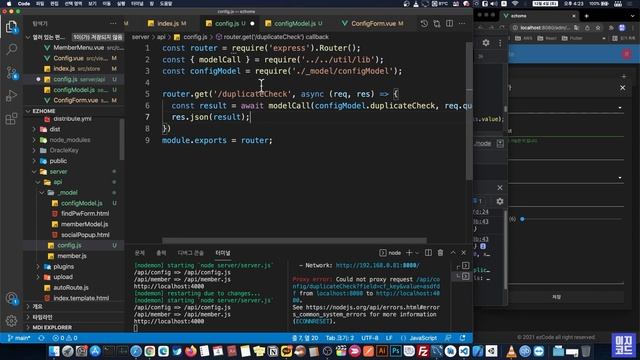Kill the terminal with trash icon

coord(440,253)
